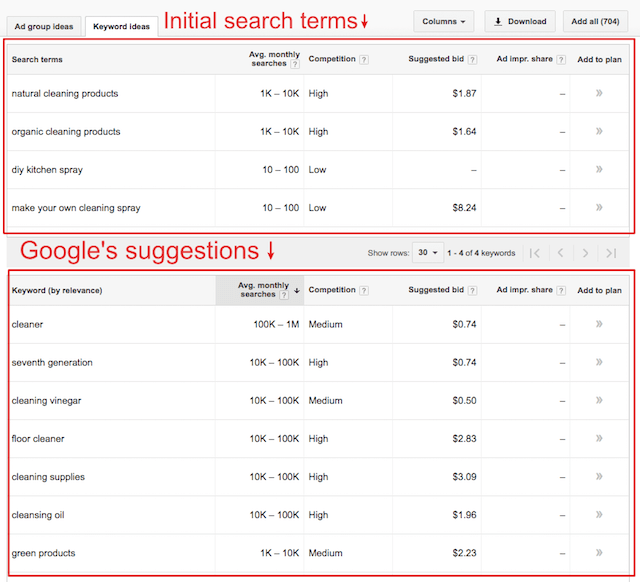
Task: Click the $8.24 suggested bid value
Action: [x=464, y=208]
